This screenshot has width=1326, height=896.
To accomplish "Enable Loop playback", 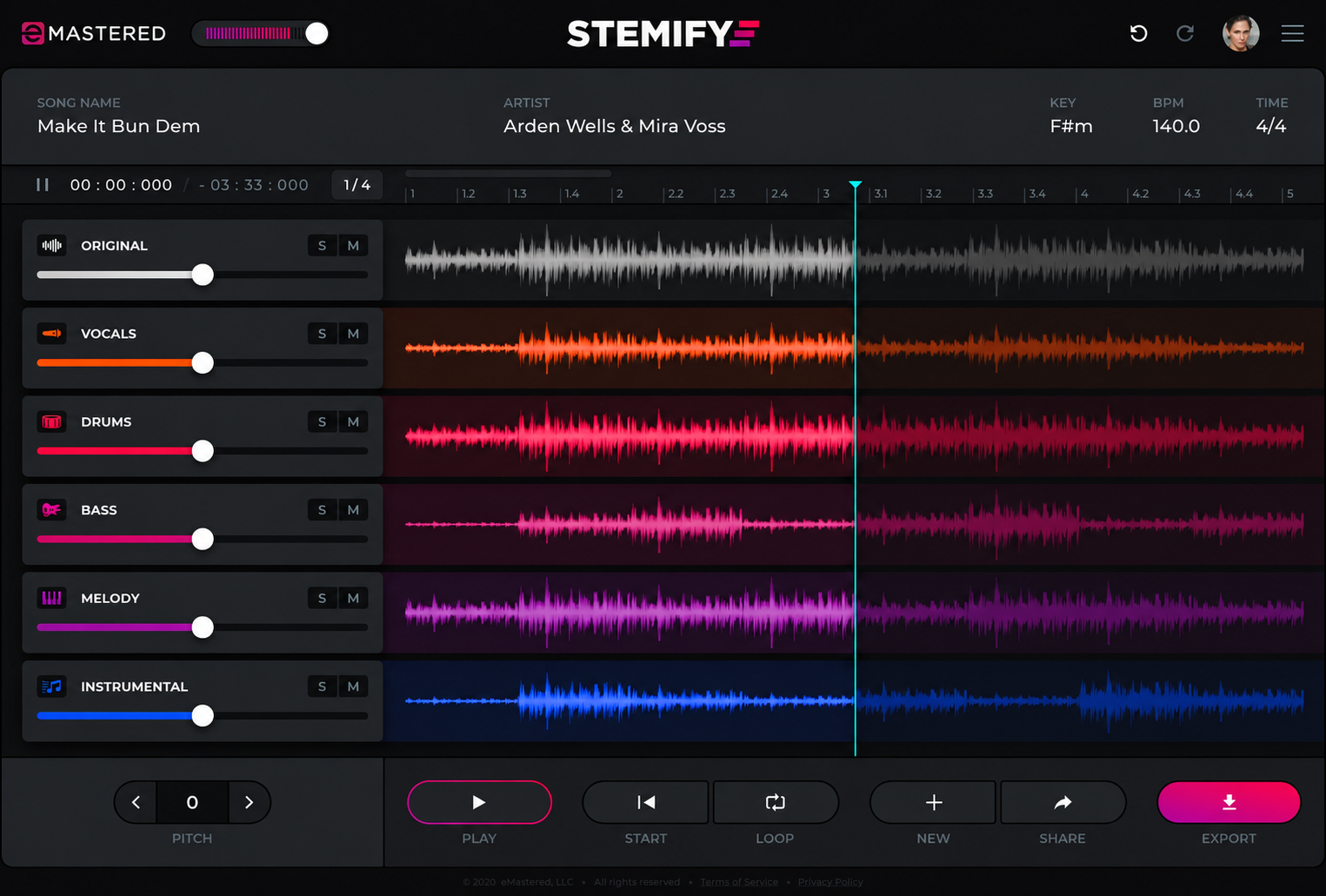I will pyautogui.click(x=776, y=802).
